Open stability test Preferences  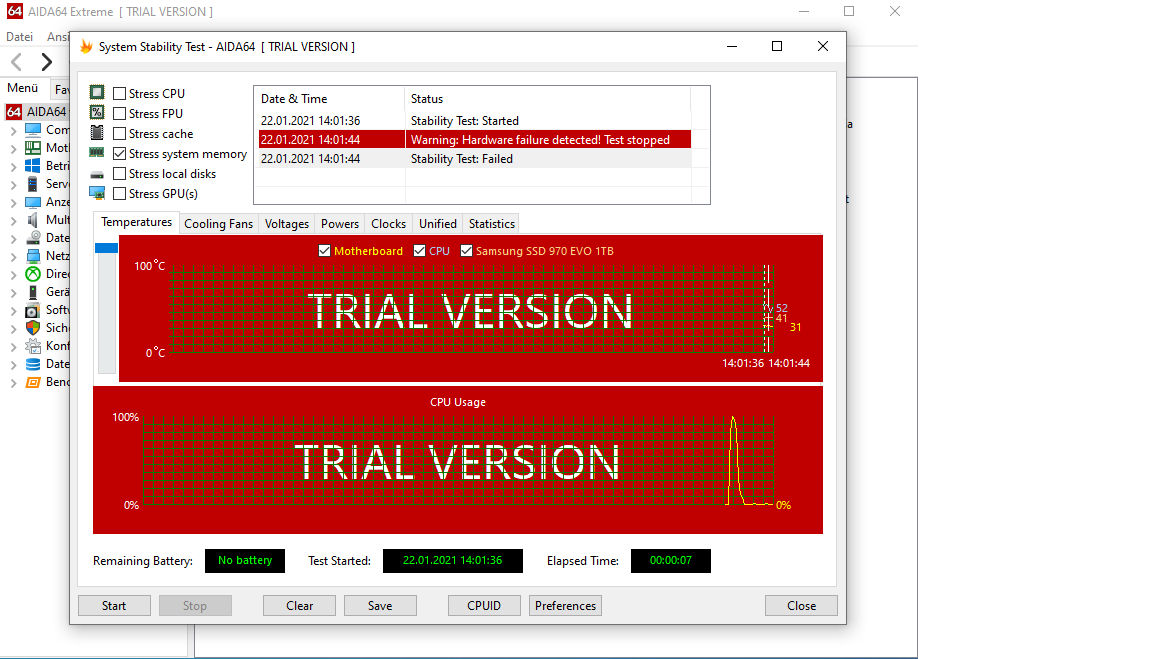565,605
